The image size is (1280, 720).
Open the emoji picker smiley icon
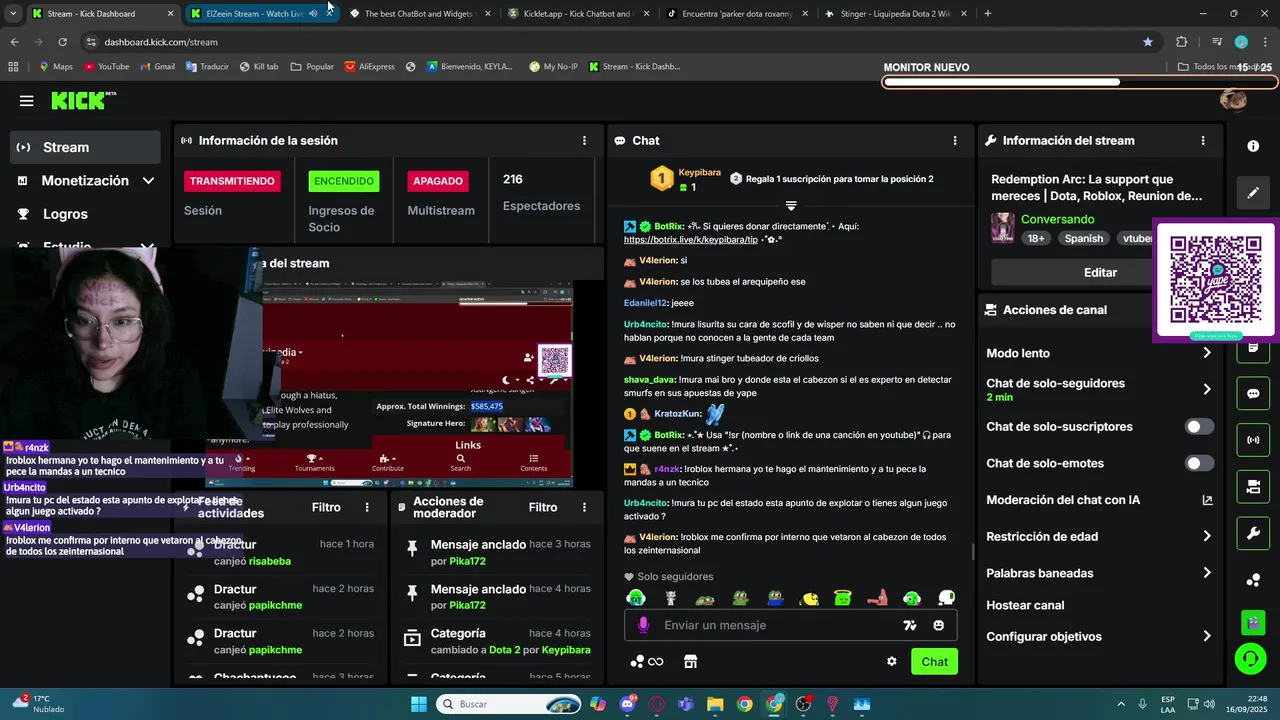point(938,625)
